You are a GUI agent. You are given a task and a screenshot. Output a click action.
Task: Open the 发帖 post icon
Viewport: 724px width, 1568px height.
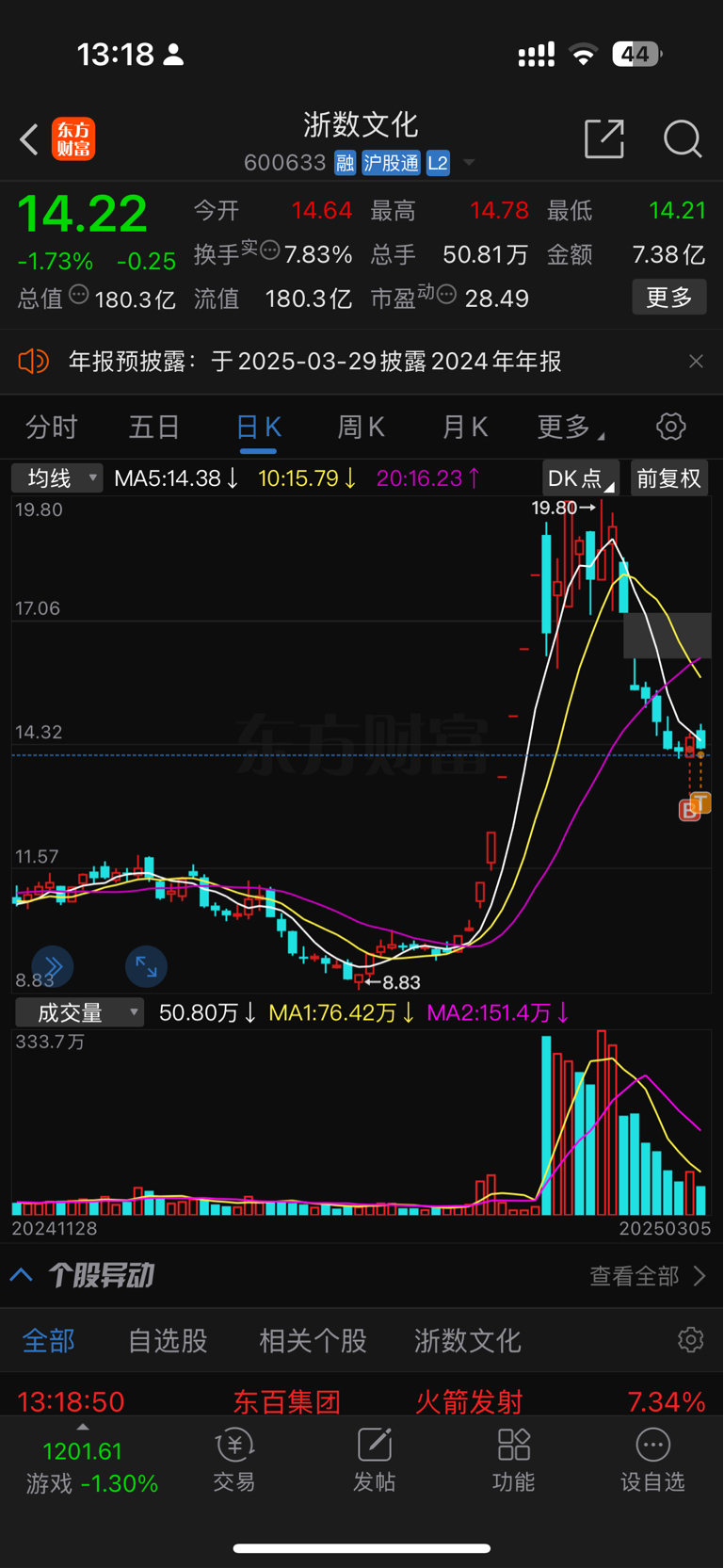(x=374, y=1461)
